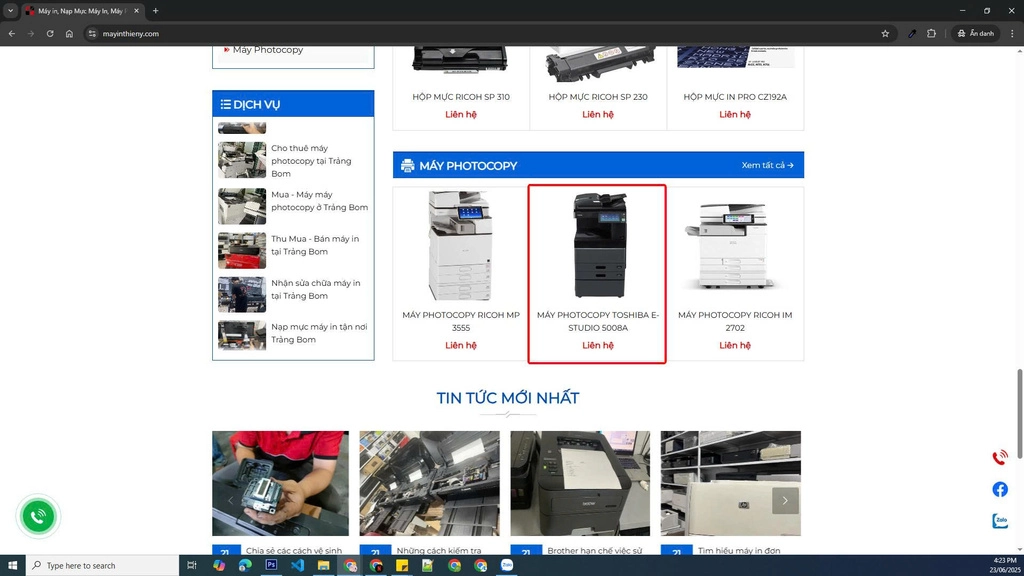The image size is (1024, 576).
Task: Click the green floating phone call button
Action: point(38,516)
